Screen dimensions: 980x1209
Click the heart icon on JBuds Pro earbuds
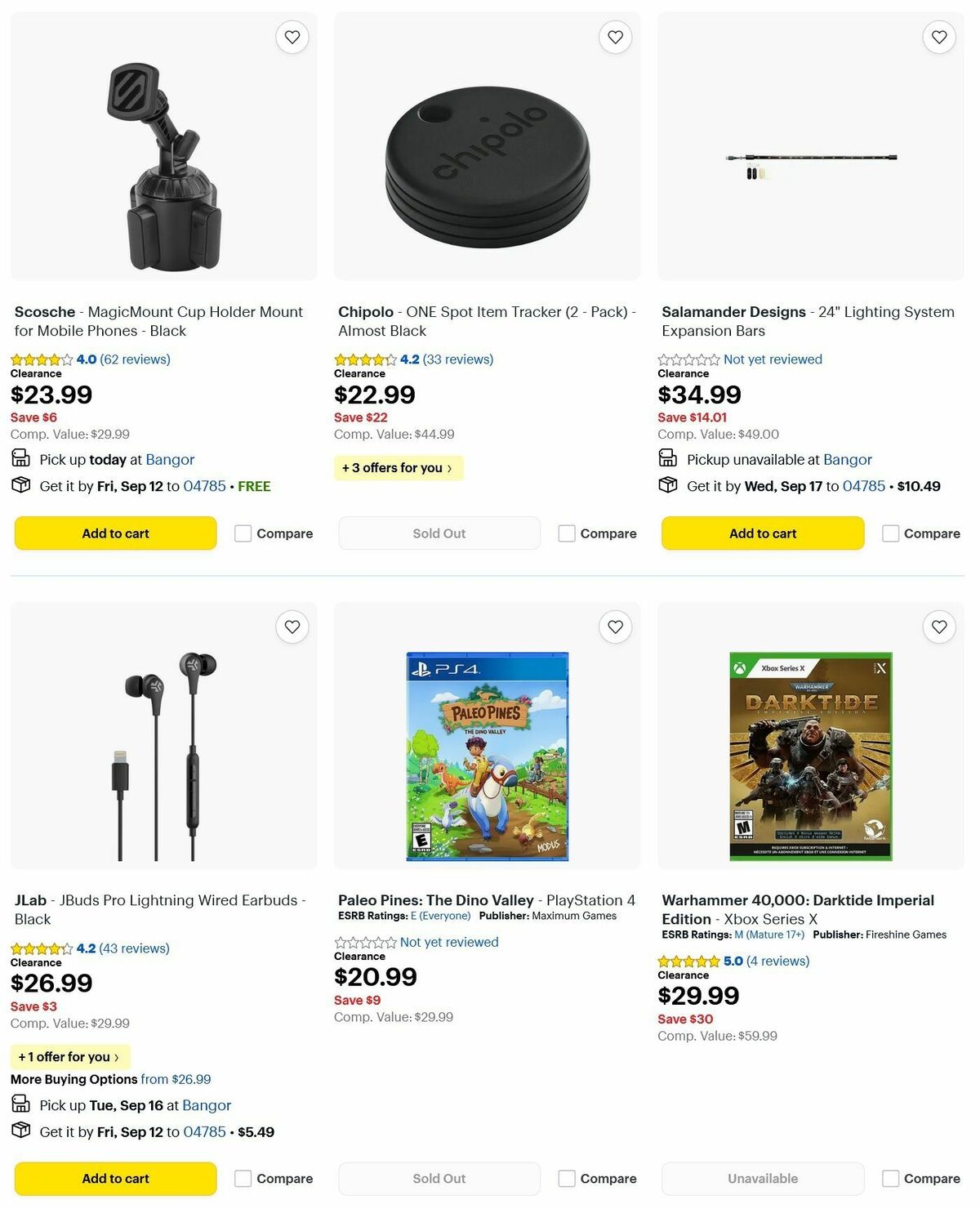click(x=292, y=627)
